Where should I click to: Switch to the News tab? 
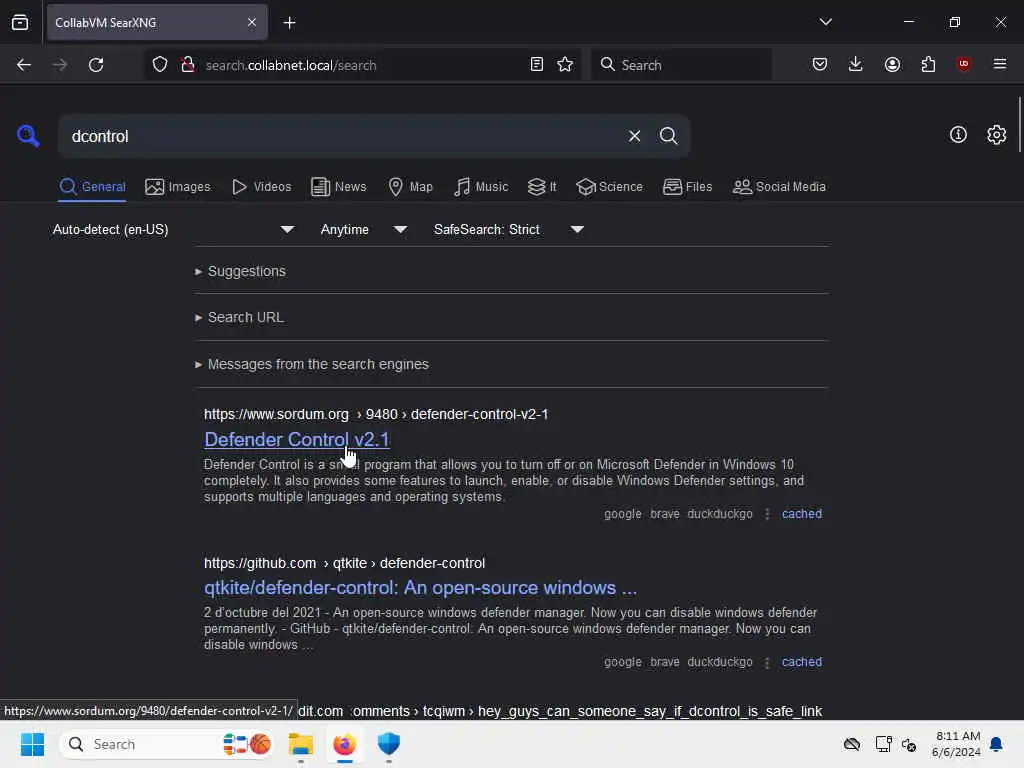click(x=338, y=187)
